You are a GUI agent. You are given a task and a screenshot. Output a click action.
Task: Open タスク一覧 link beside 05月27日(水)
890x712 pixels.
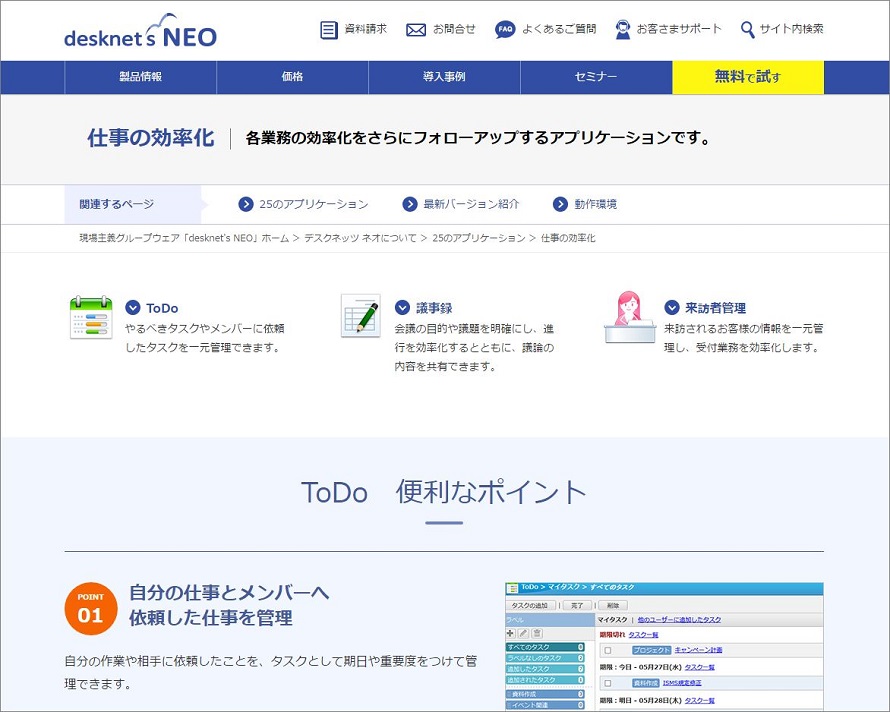coord(700,668)
